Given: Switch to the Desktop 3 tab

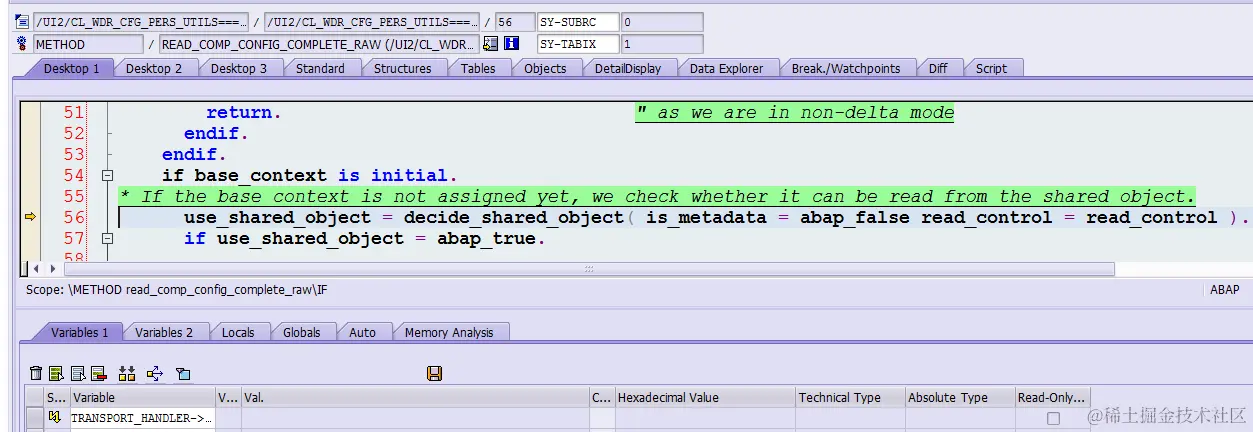Looking at the screenshot, I should [x=239, y=68].
